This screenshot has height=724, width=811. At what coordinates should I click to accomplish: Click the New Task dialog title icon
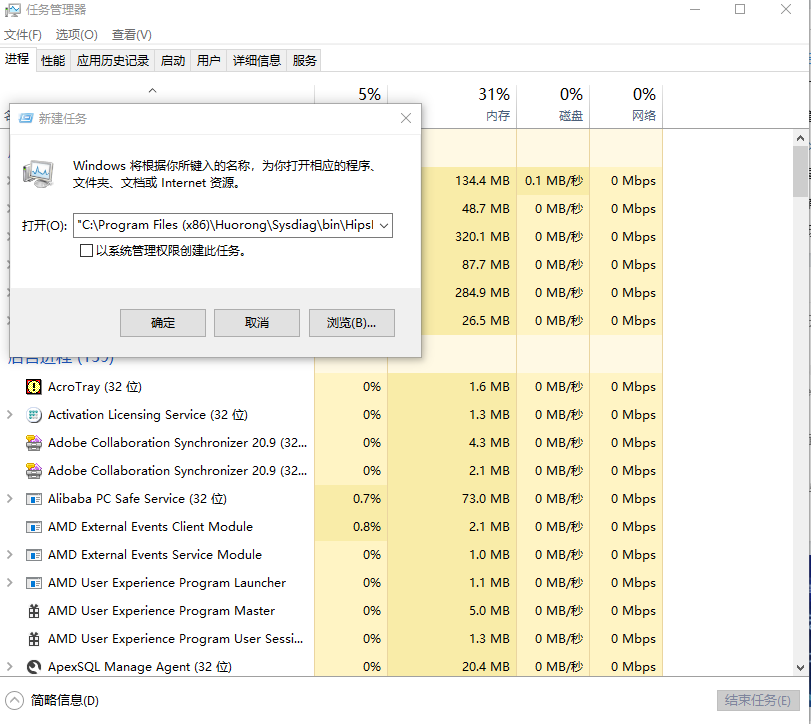click(x=26, y=118)
